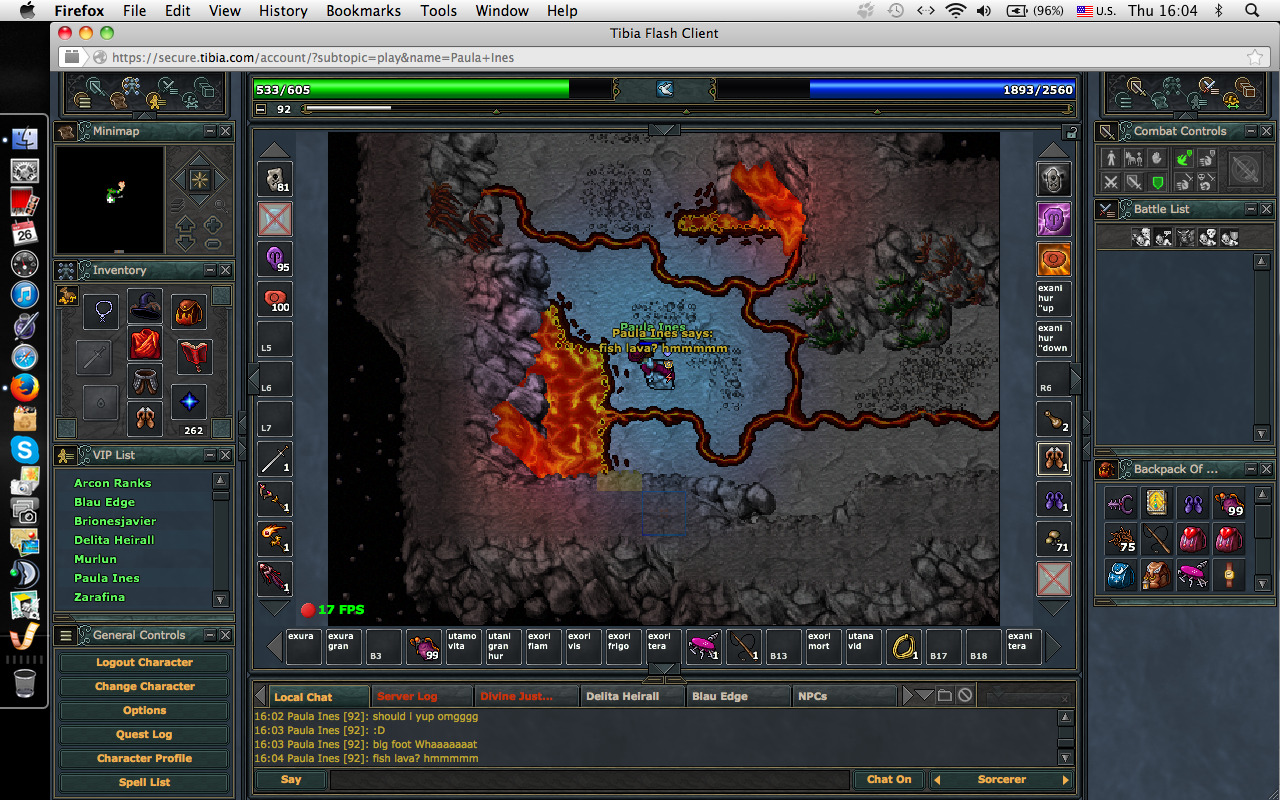Screen dimensions: 1280x800
Task: Click the purple rune slot showing 95
Action: [x=275, y=259]
